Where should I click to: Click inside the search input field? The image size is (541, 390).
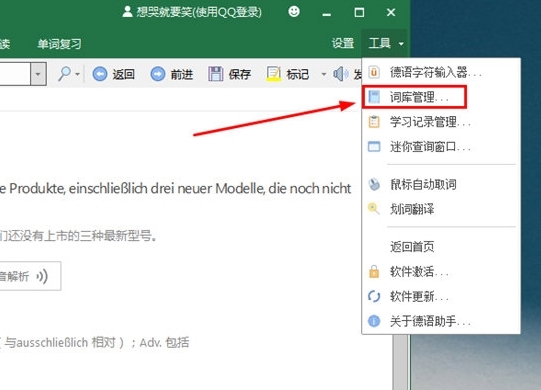(x=15, y=74)
